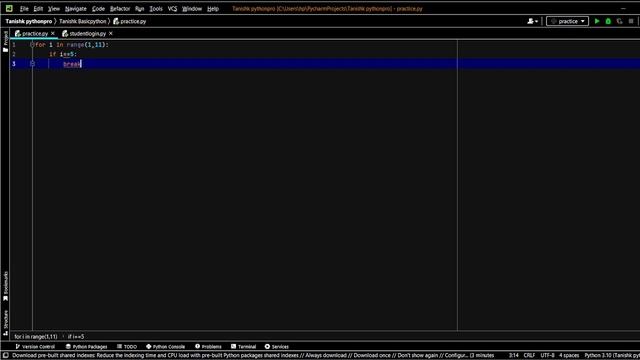
Task: Click the break keyword on line 3
Action: pyautogui.click(x=72, y=64)
